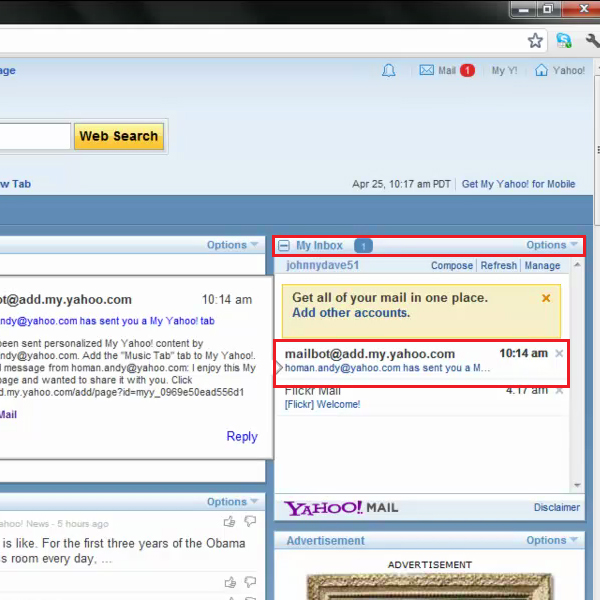Delete the mailbot@add.my.yahoo.com message
Screen dimensions: 600x600
pos(559,353)
